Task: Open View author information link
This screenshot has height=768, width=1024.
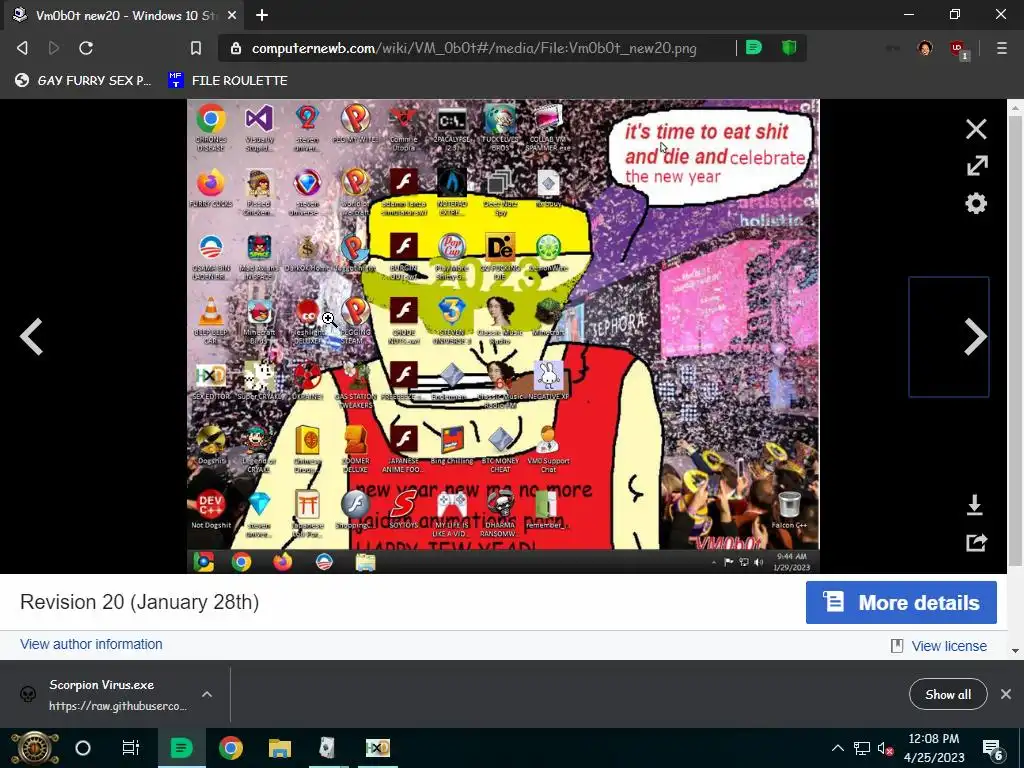Action: [x=91, y=644]
